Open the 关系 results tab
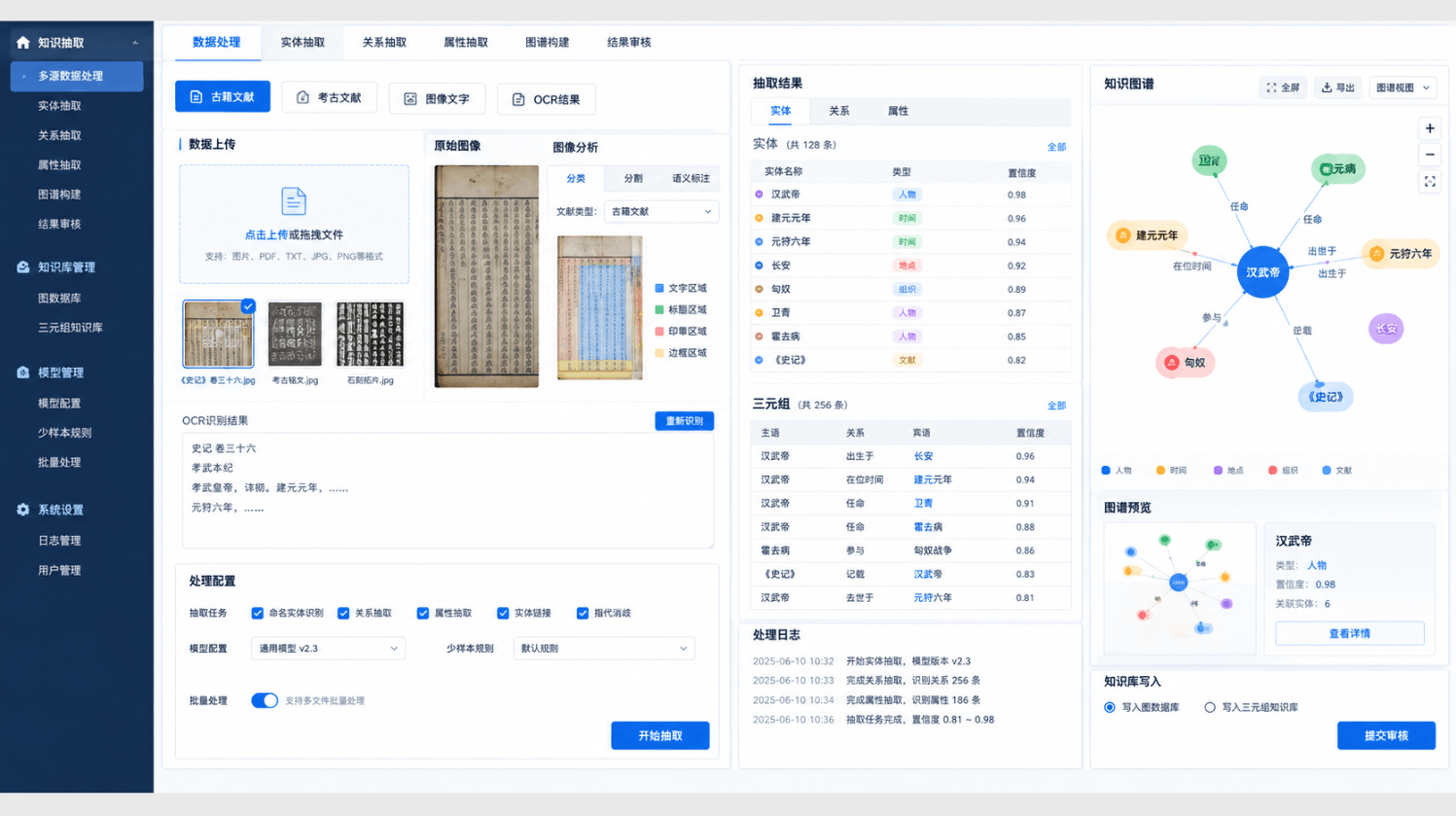Screen dimensions: 1456x816 coord(839,111)
